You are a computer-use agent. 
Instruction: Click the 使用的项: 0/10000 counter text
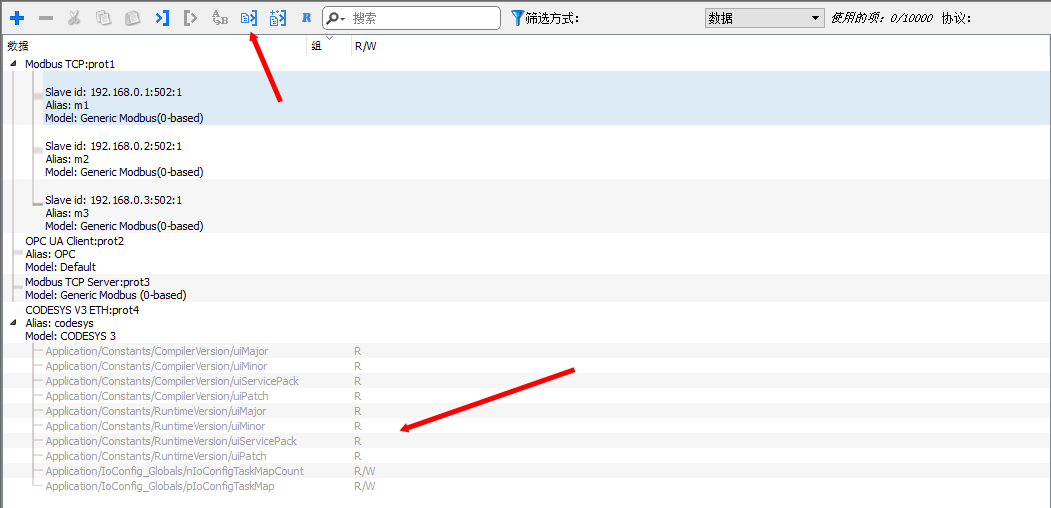pos(882,19)
